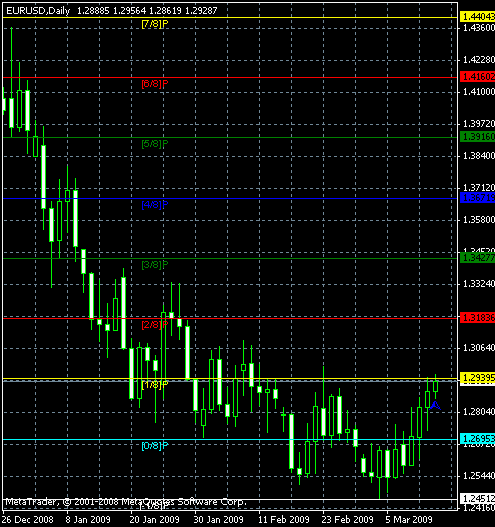Click the white 1.24512 price tag
This screenshot has height=527, width=495.
[x=477, y=498]
